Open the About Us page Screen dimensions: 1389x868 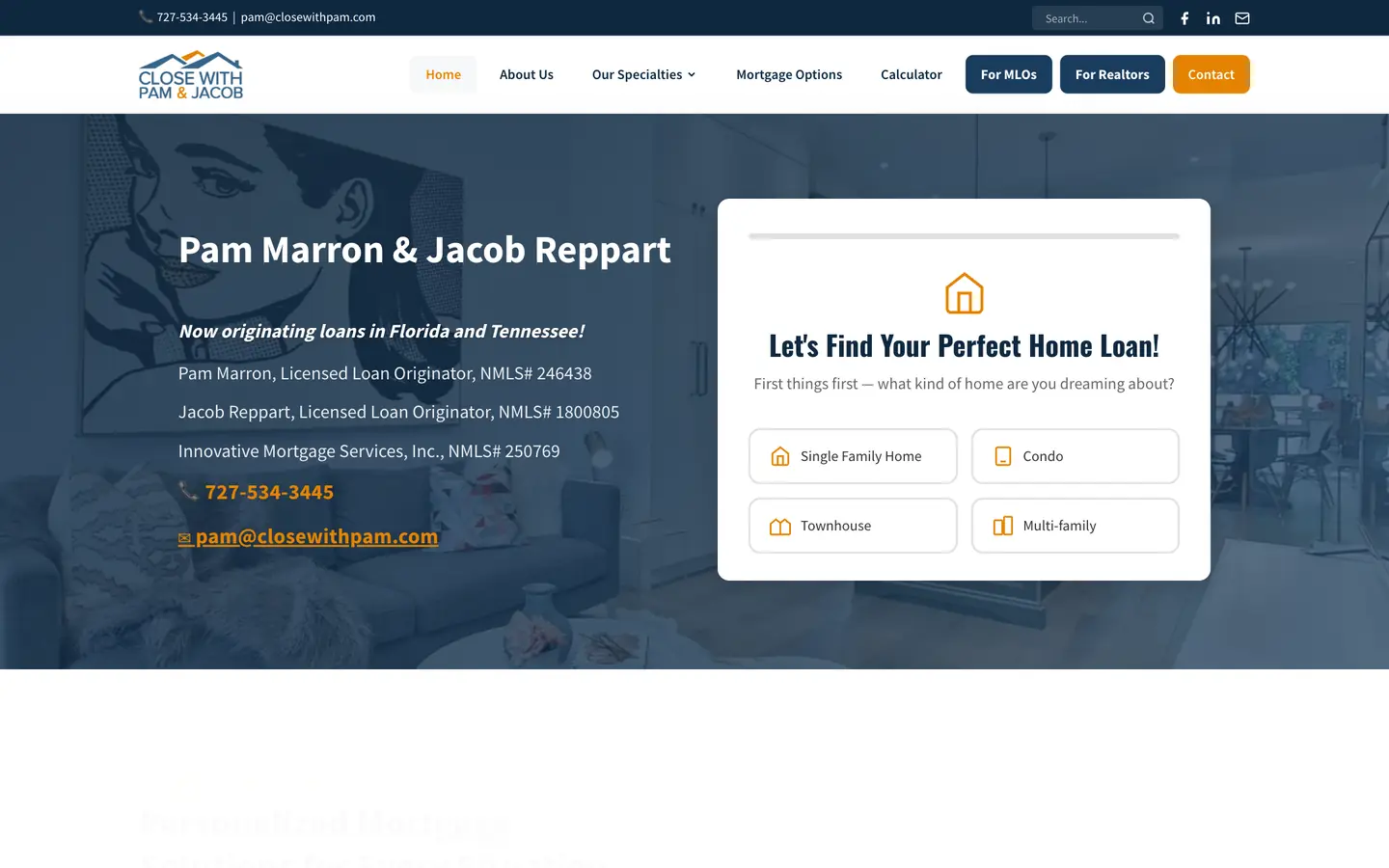pyautogui.click(x=527, y=74)
